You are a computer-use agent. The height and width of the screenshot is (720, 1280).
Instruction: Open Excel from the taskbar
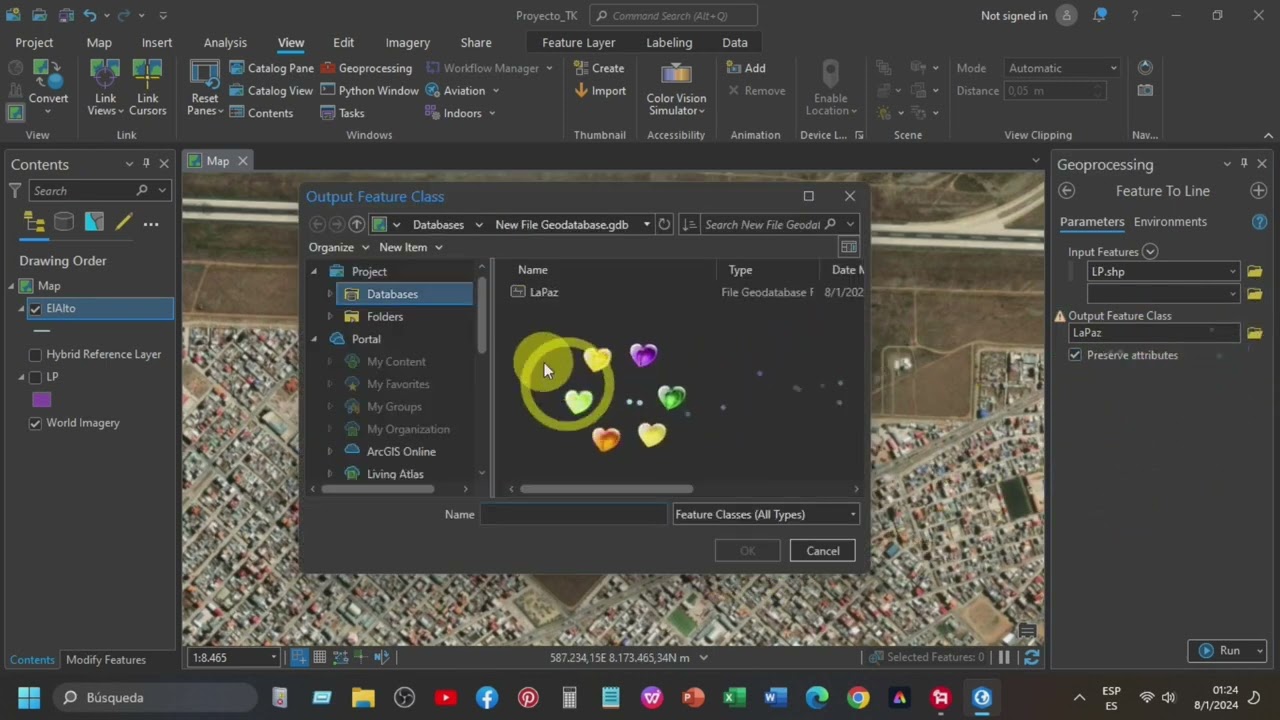(734, 698)
